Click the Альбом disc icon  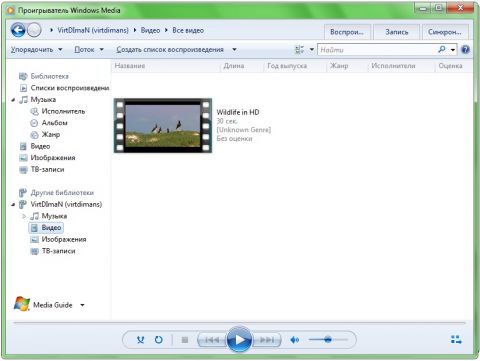coord(34,123)
